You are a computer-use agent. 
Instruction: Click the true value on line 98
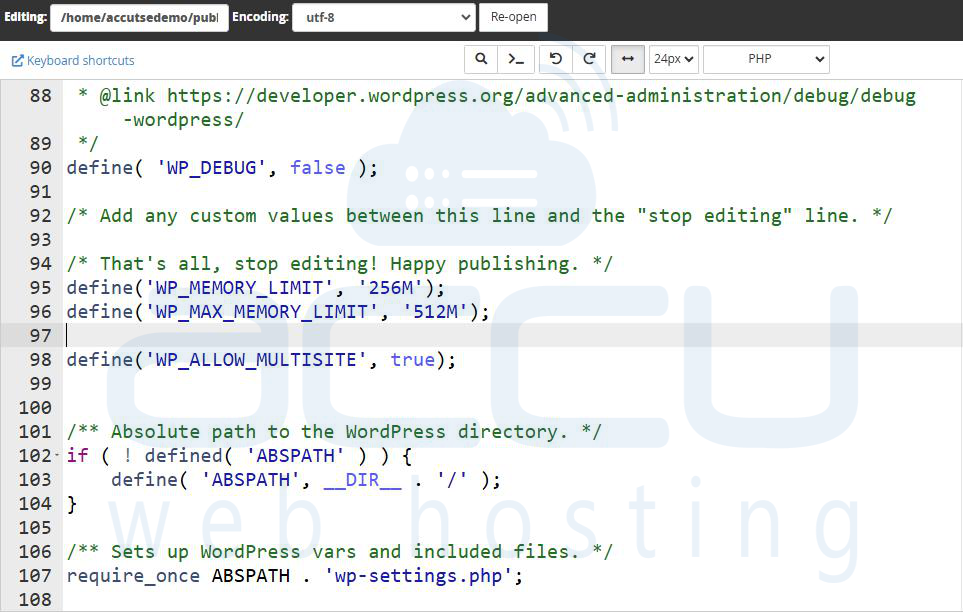[413, 359]
